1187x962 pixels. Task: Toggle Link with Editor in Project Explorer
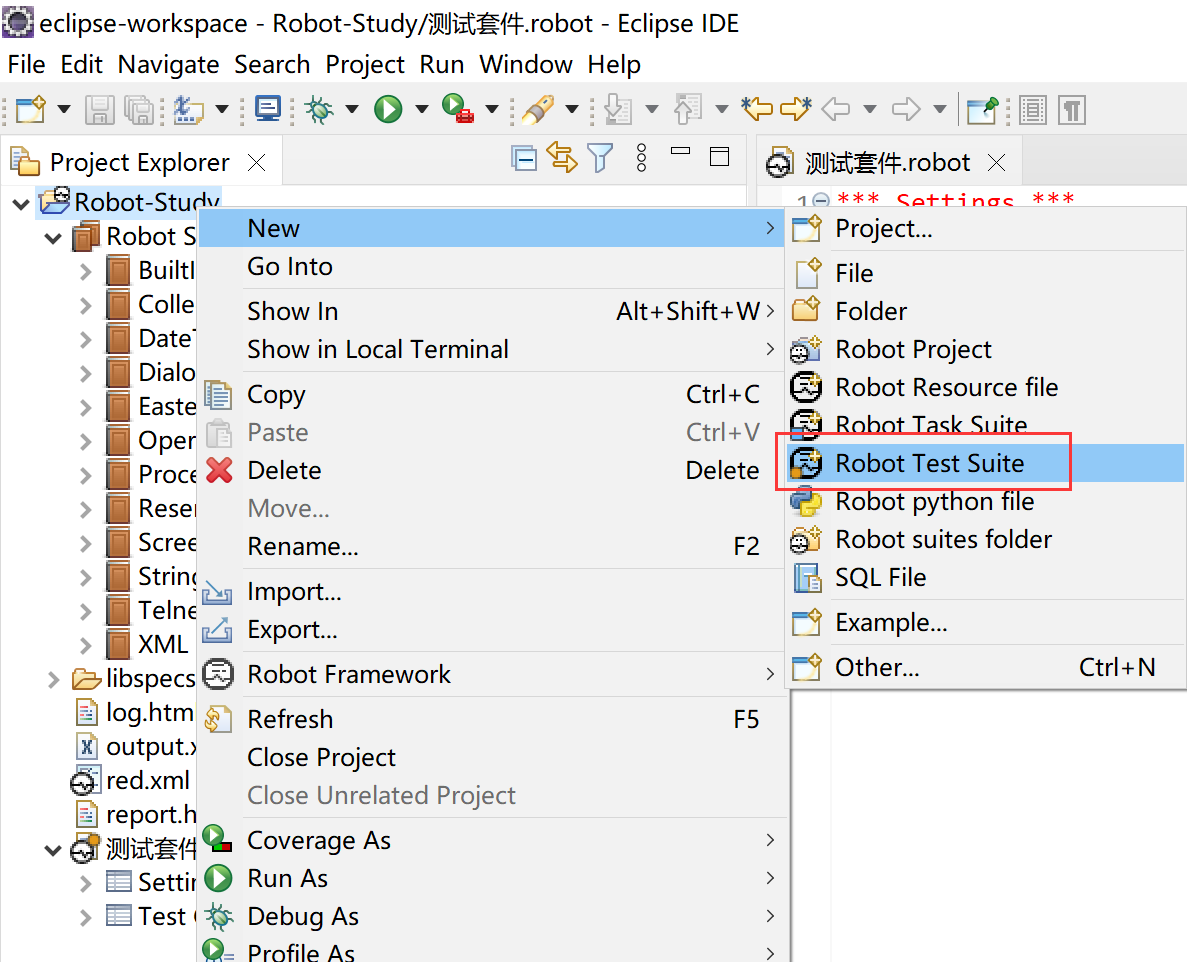point(562,157)
